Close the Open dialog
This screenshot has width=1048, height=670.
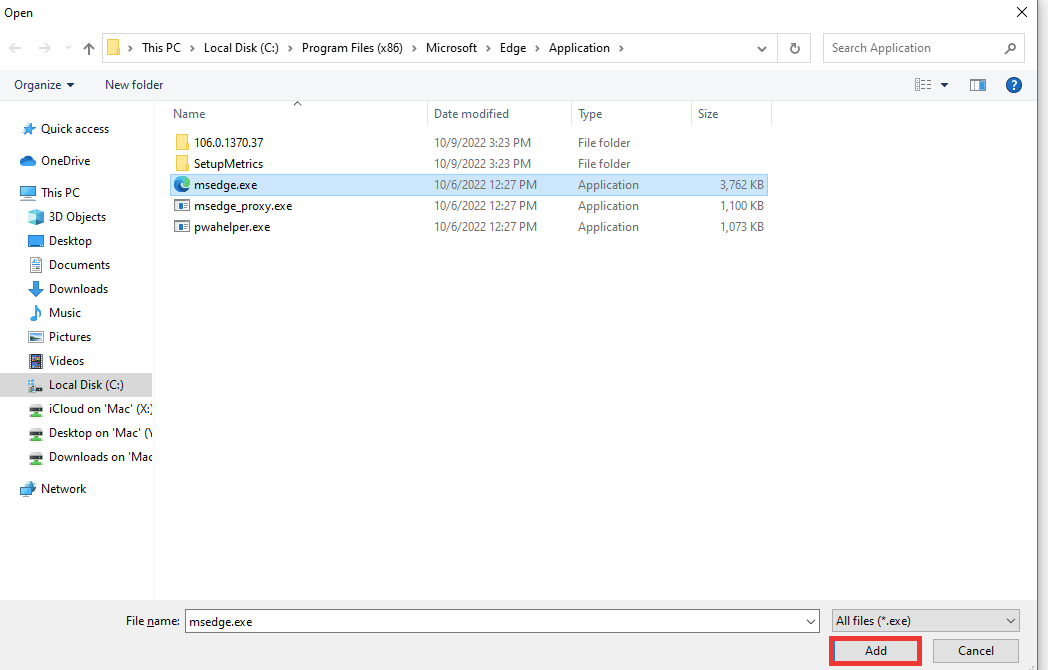[x=1021, y=12]
